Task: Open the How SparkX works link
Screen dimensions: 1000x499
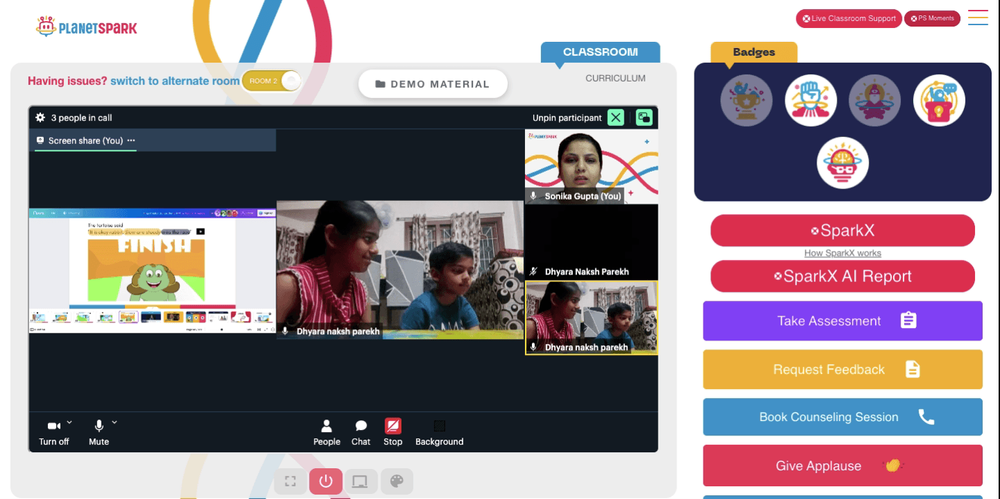Action: [842, 253]
